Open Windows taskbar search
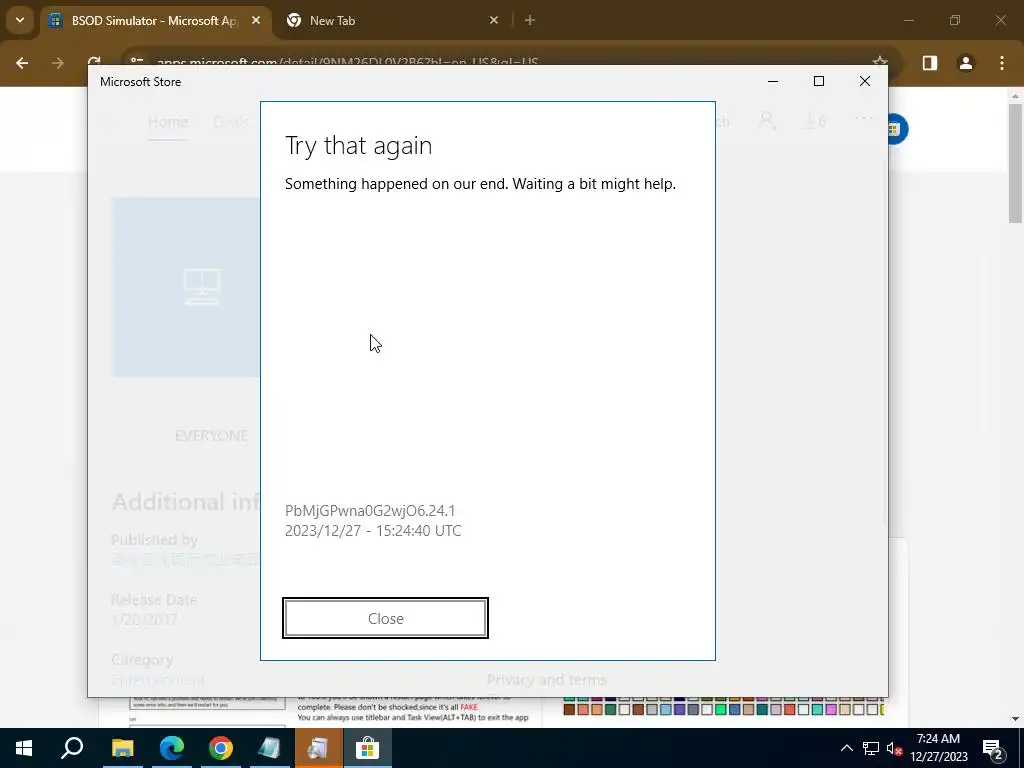The height and width of the screenshot is (768, 1024). [72, 748]
